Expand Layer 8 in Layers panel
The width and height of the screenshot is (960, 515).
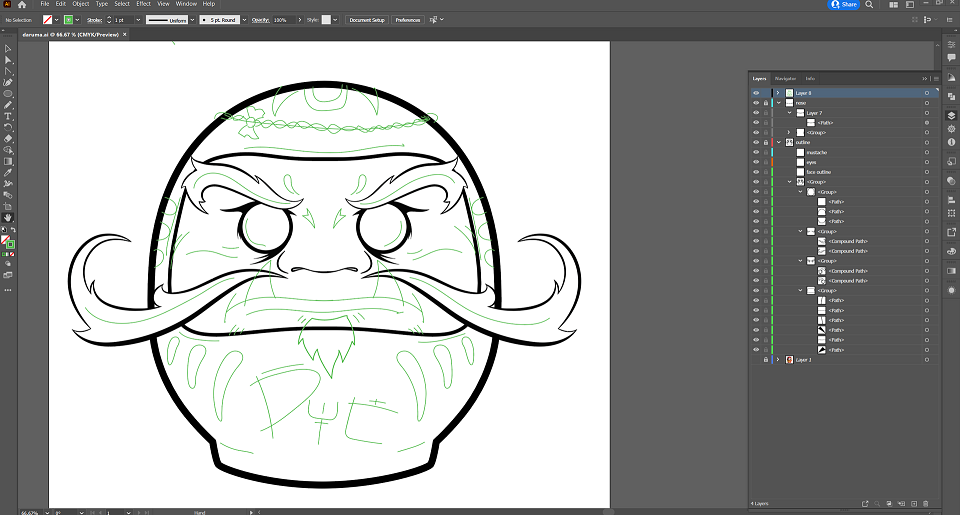click(x=778, y=93)
